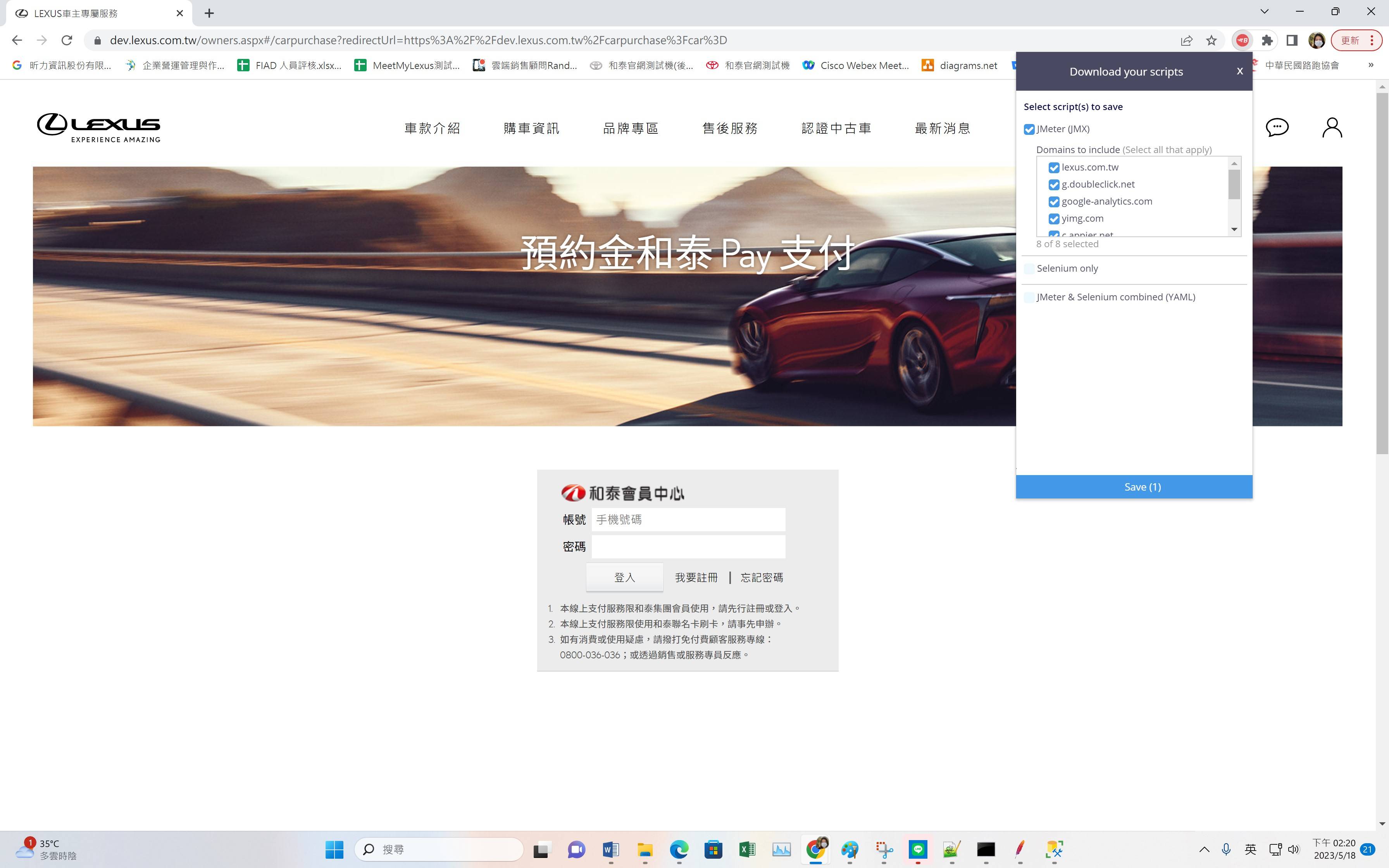This screenshot has width=1389, height=868.
Task: Open the black terminal window in taskbar
Action: click(986, 849)
